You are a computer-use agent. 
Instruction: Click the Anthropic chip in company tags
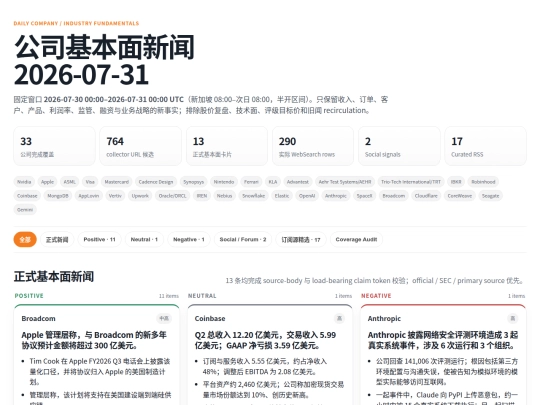point(336,196)
